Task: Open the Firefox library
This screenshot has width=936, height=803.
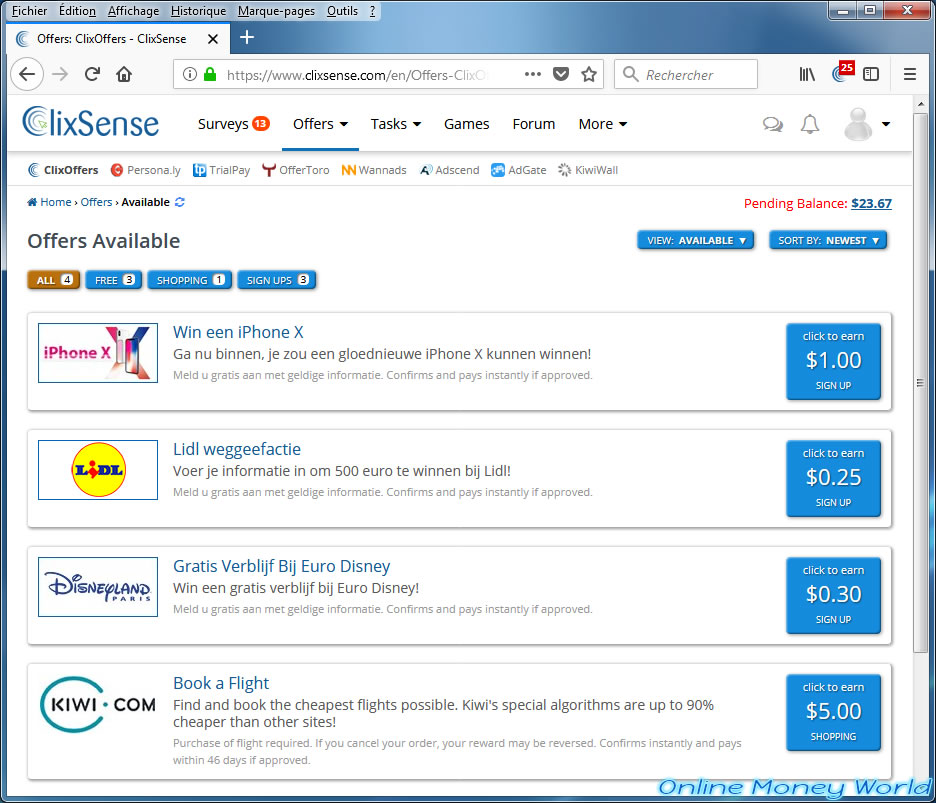Action: [x=807, y=74]
